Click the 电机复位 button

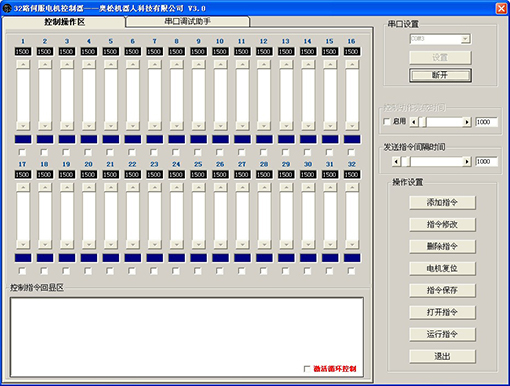point(442,268)
